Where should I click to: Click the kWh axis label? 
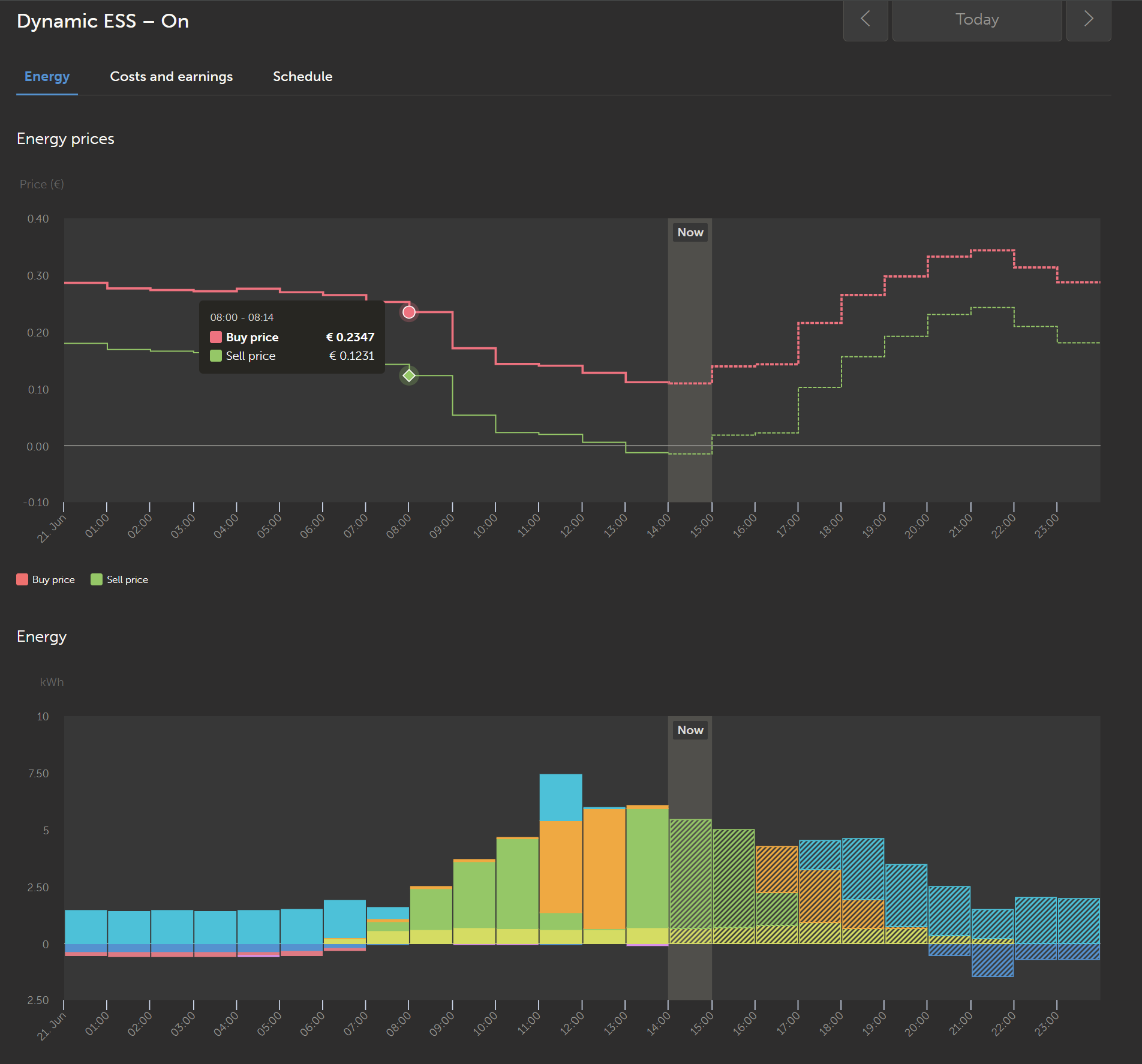tap(52, 682)
